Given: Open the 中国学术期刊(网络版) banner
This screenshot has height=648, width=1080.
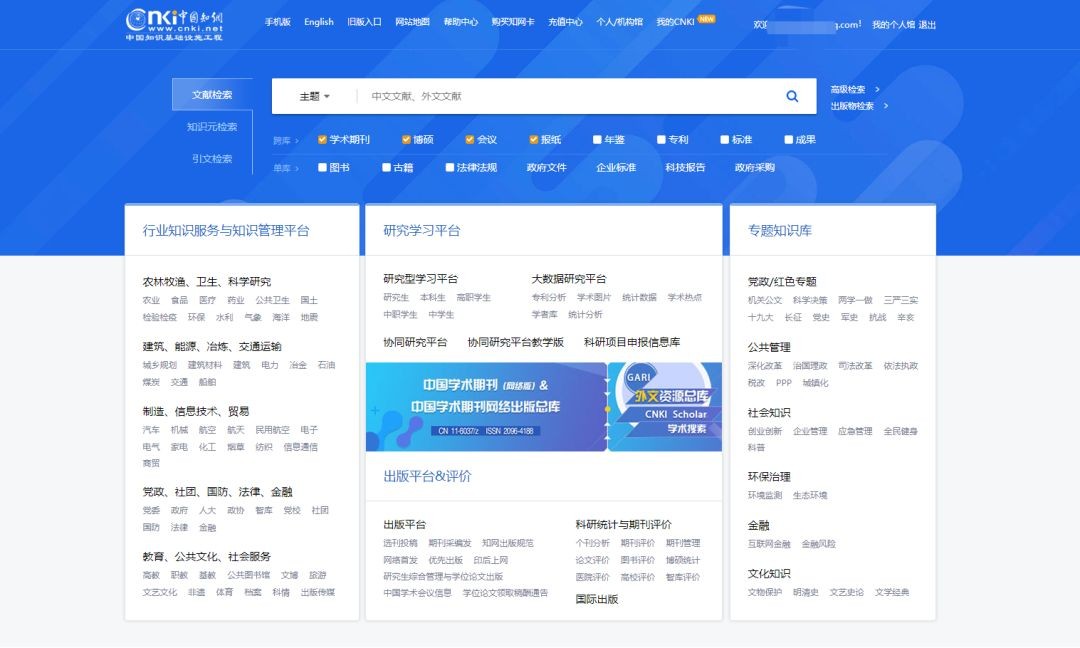Looking at the screenshot, I should 486,407.
